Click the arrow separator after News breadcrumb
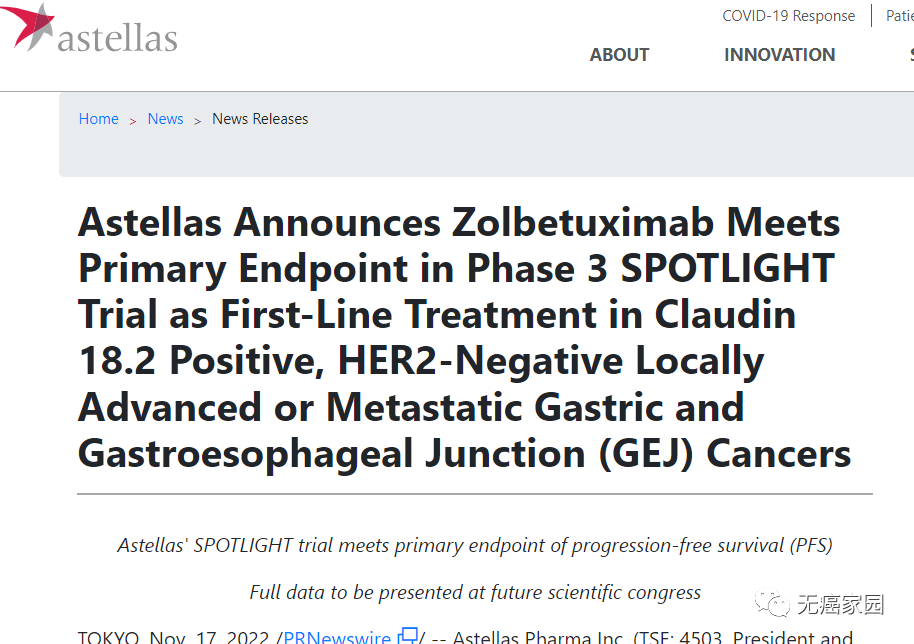Viewport: 914px width, 644px height. pos(198,121)
